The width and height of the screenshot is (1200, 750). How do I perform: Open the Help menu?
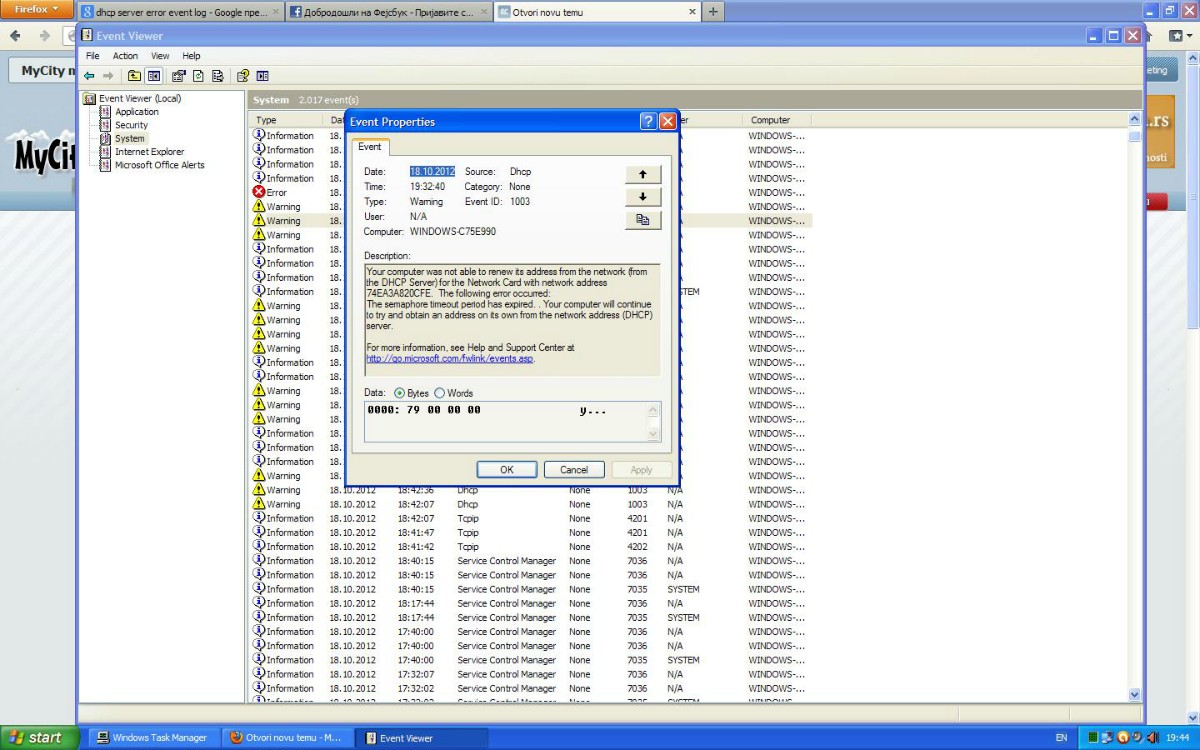click(191, 56)
